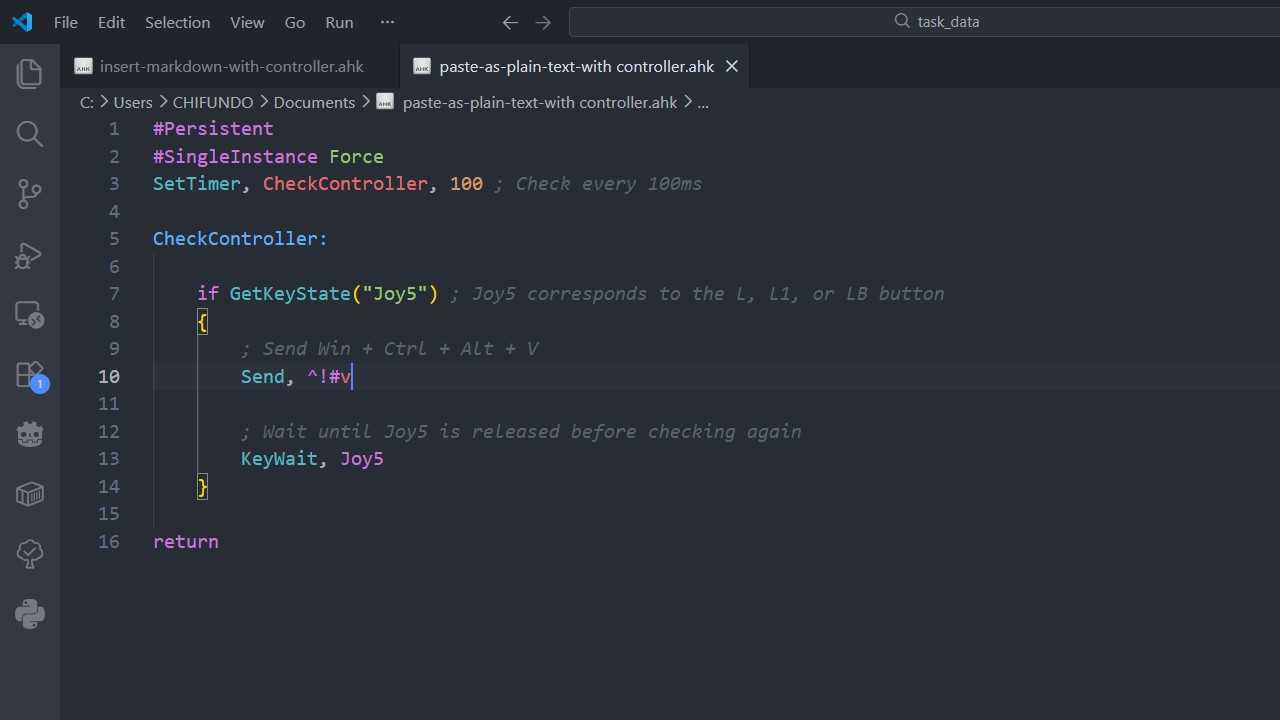Viewport: 1280px width, 720px height.
Task: Open the Run and Debug view
Action: tap(30, 256)
